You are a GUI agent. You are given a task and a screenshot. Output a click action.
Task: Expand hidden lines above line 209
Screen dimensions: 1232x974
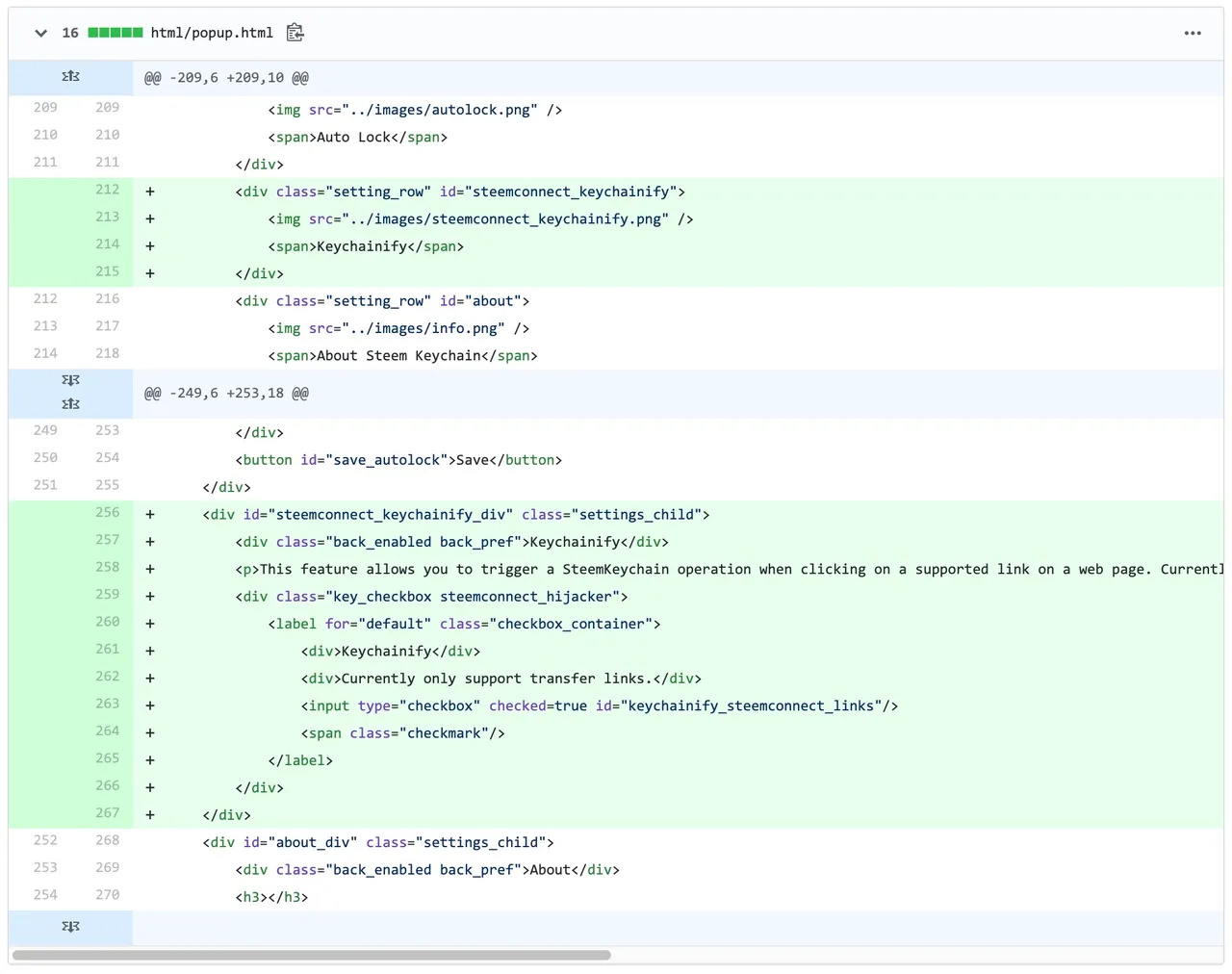[70, 77]
